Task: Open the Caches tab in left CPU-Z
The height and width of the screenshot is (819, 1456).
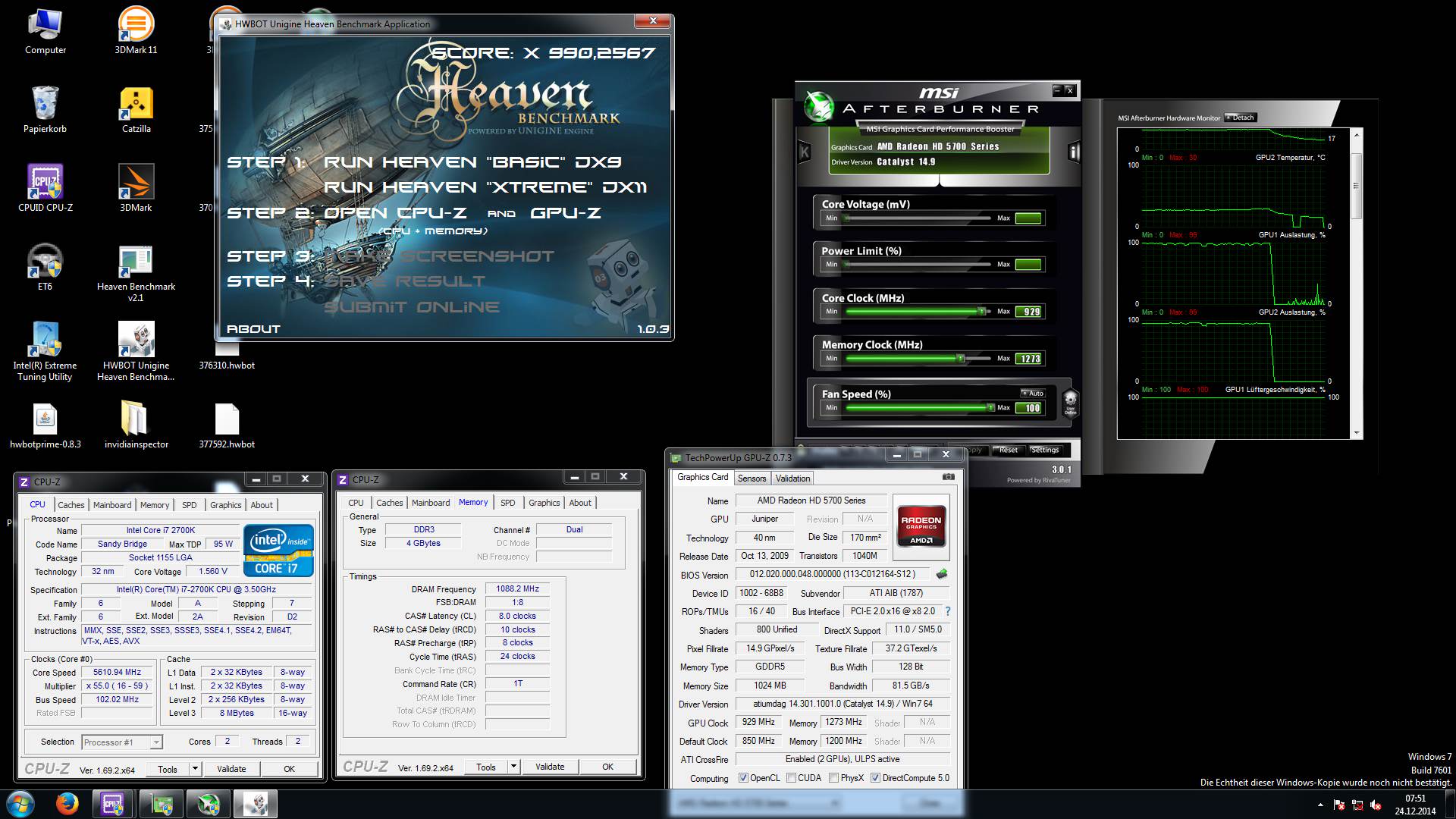Action: (71, 505)
